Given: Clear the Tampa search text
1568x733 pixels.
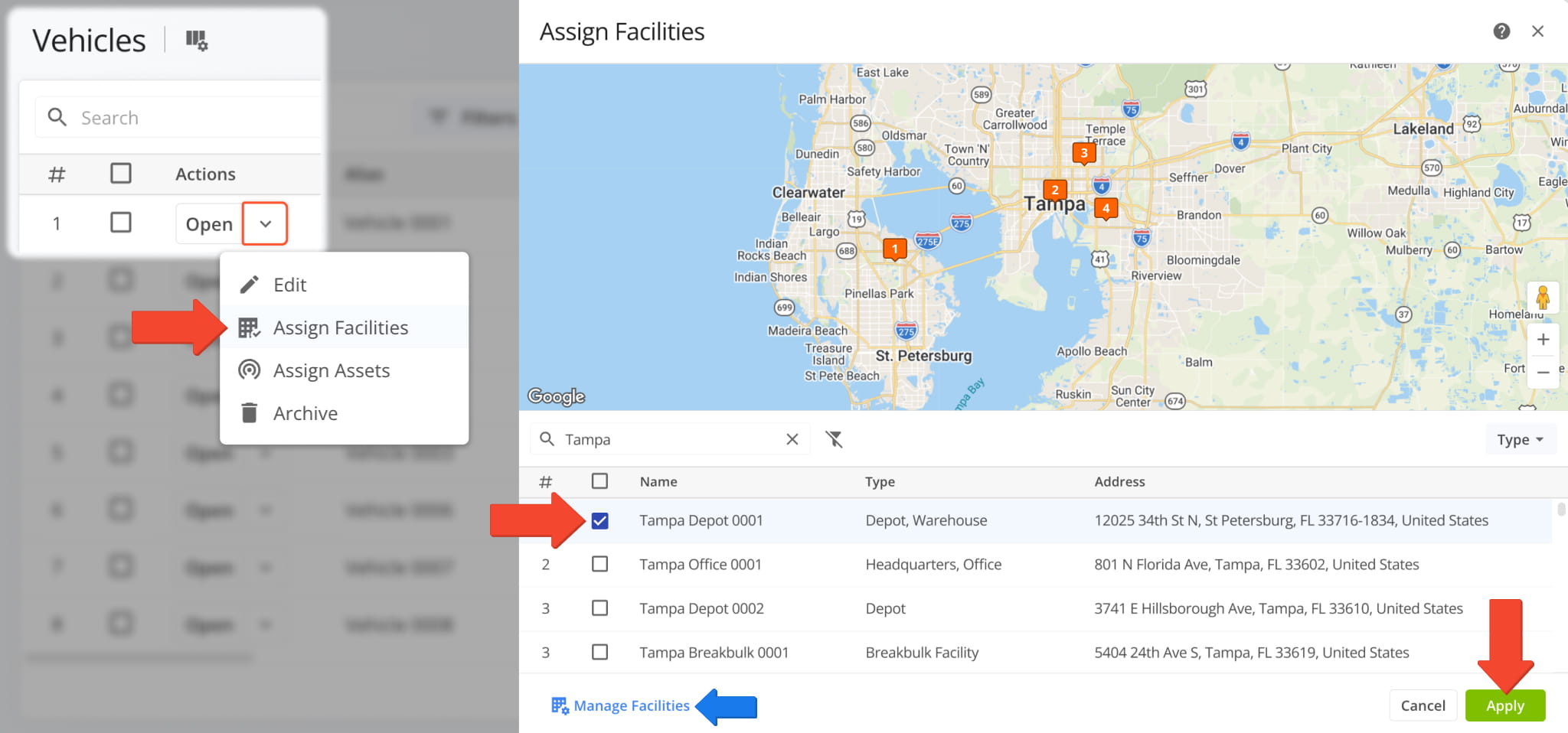Looking at the screenshot, I should point(792,439).
